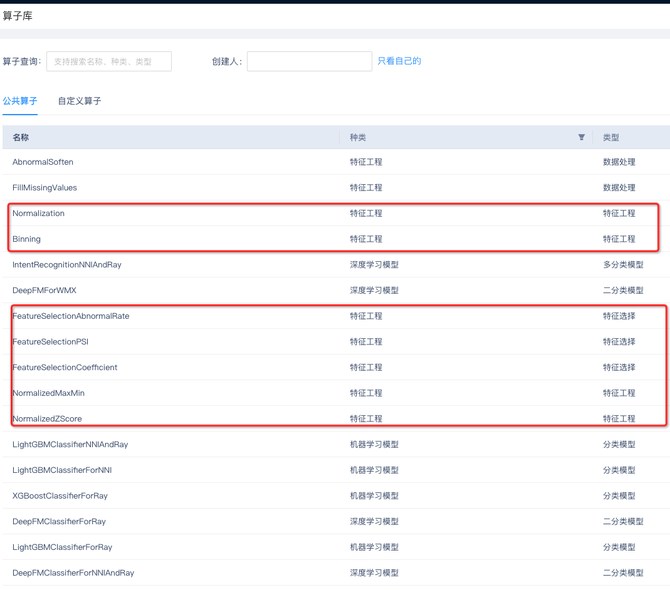
Task: Click the 只看自己的 link
Action: tap(399, 61)
